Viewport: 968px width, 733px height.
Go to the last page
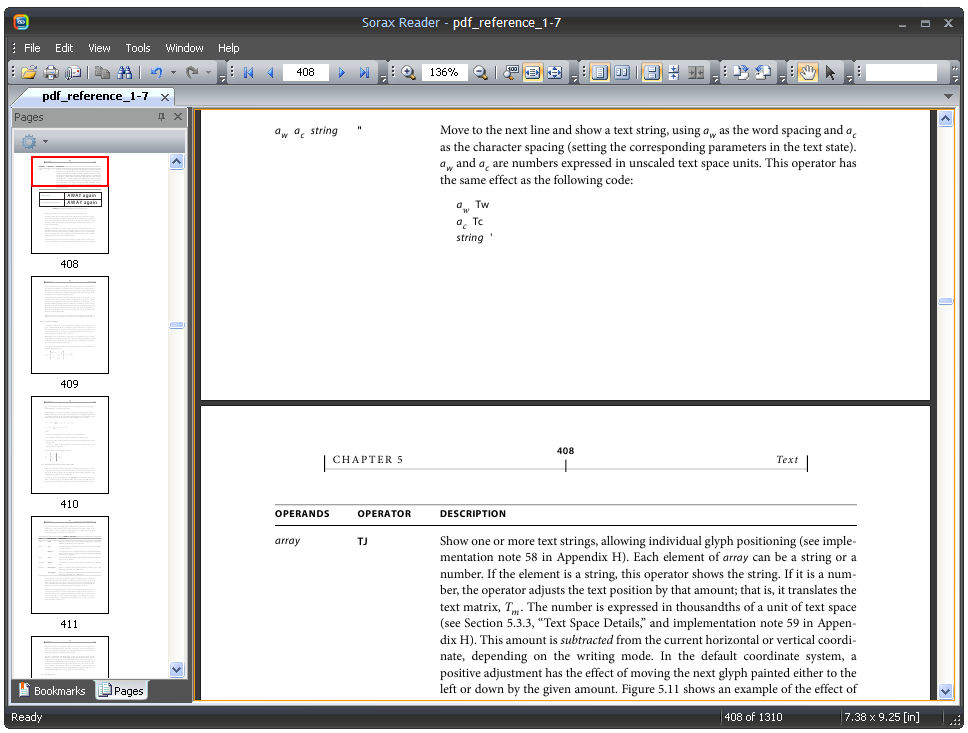(x=364, y=73)
